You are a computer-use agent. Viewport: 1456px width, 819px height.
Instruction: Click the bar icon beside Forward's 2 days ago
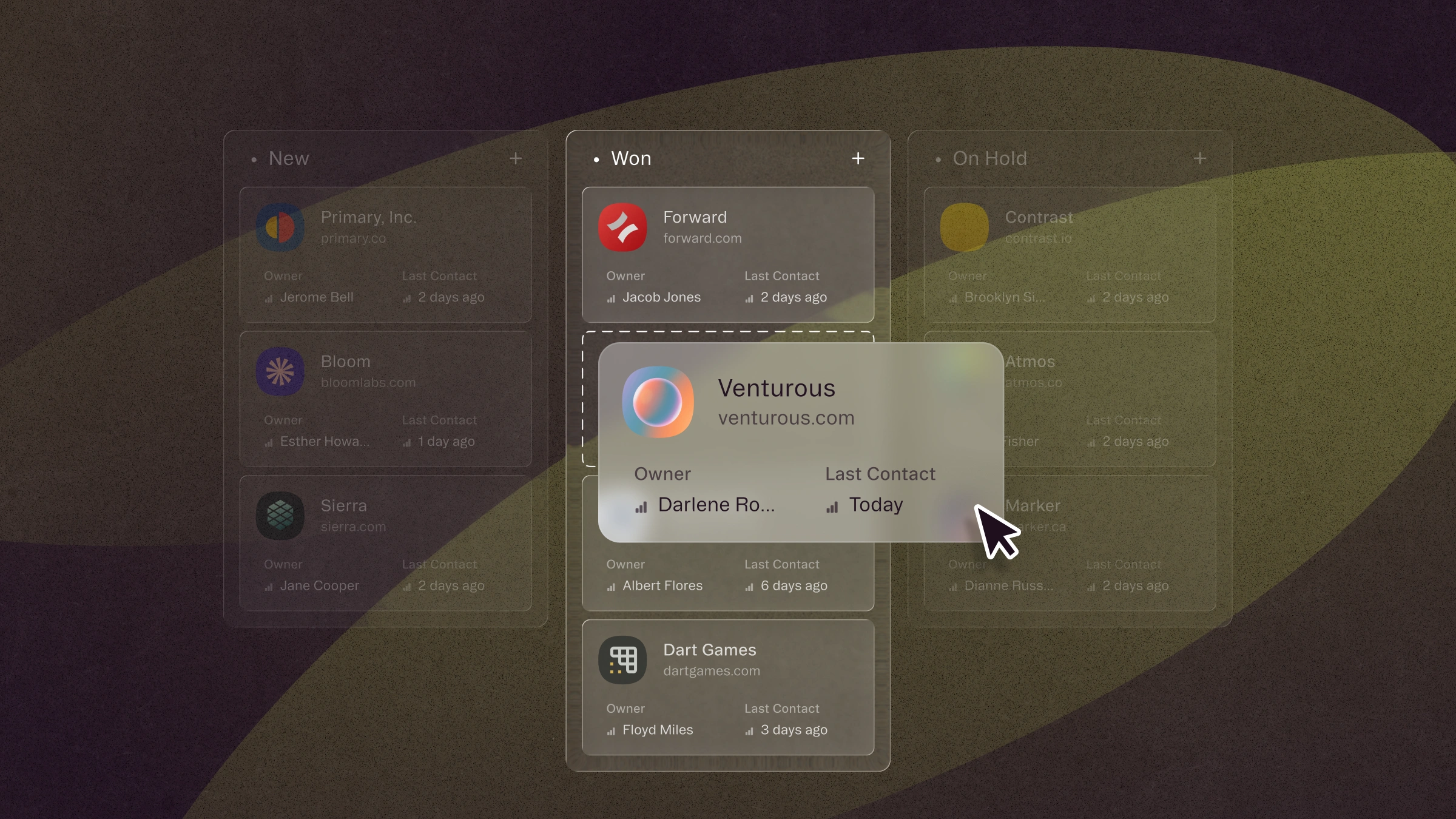[x=749, y=298]
